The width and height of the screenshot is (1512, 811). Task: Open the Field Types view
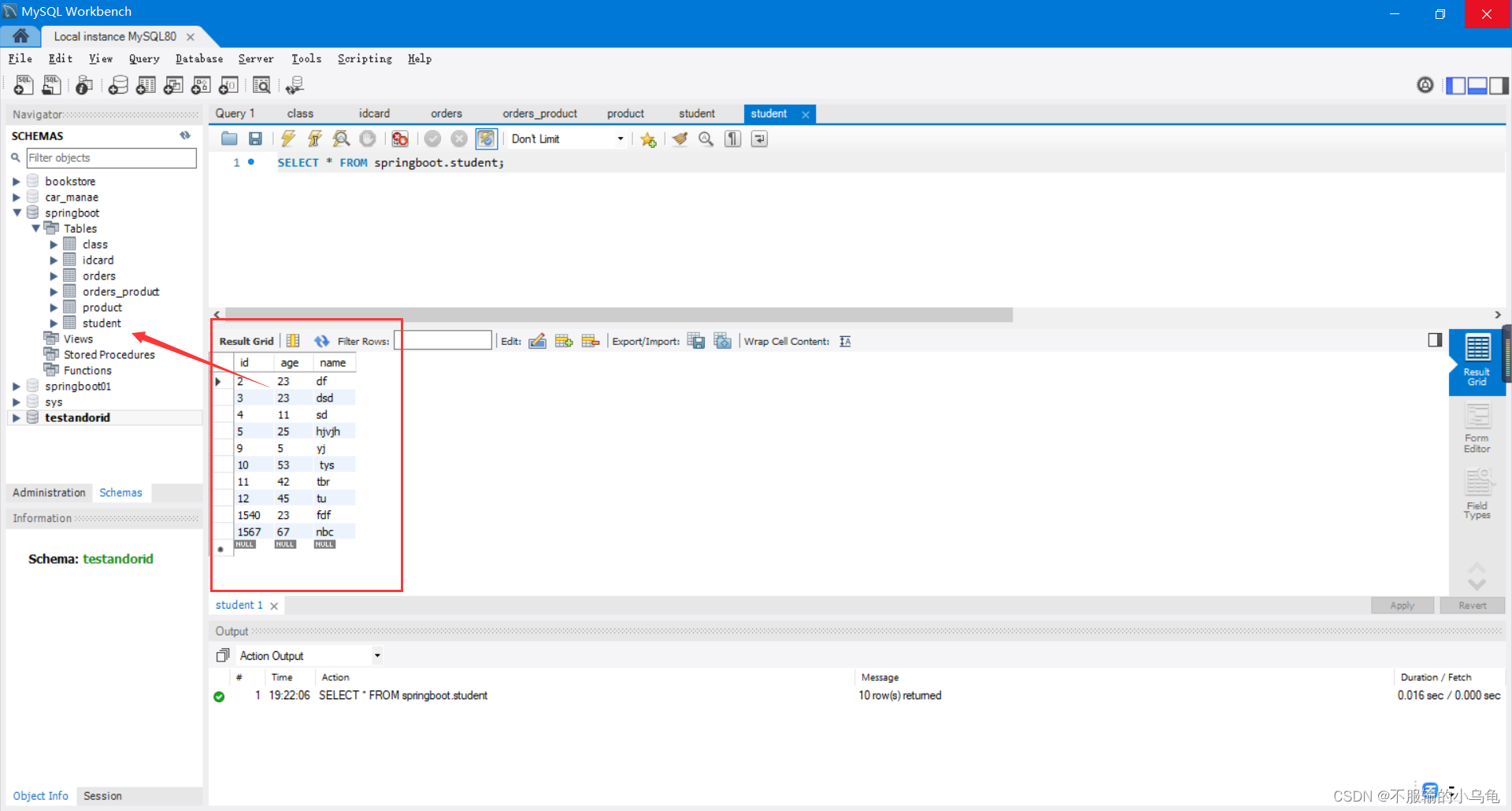tap(1477, 495)
